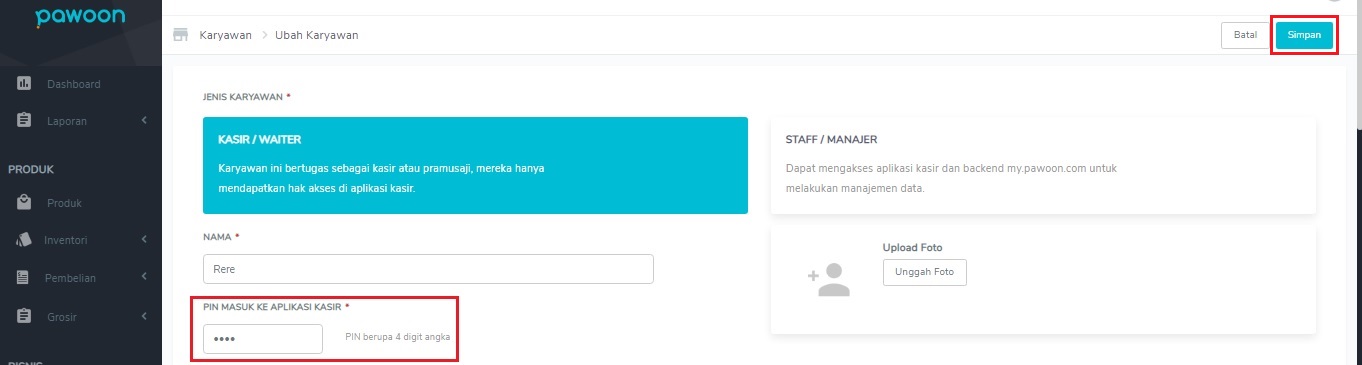
Task: Click Ubah Karyawan breadcrumb text
Action: pyautogui.click(x=317, y=35)
